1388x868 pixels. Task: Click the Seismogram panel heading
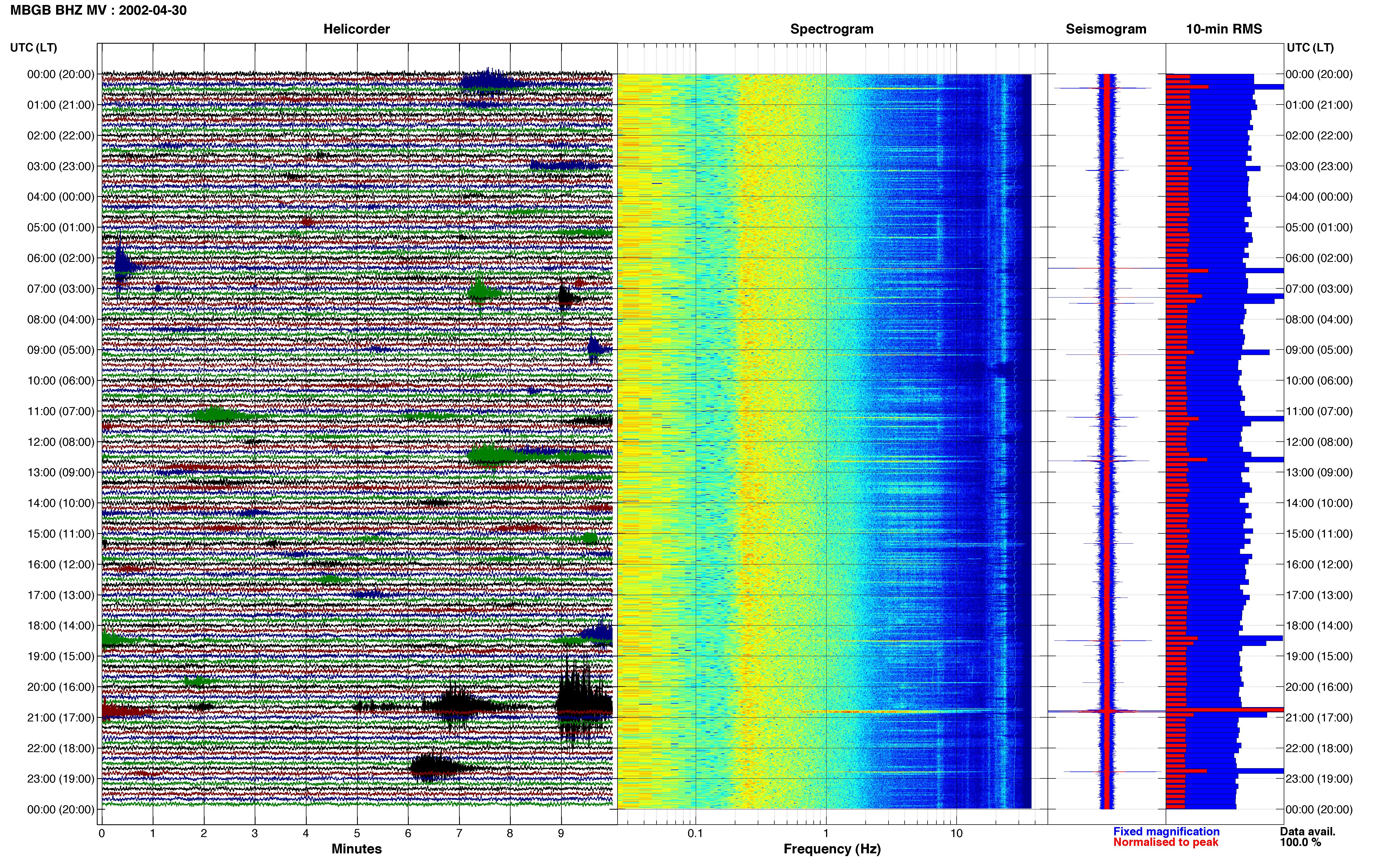pos(1106,29)
